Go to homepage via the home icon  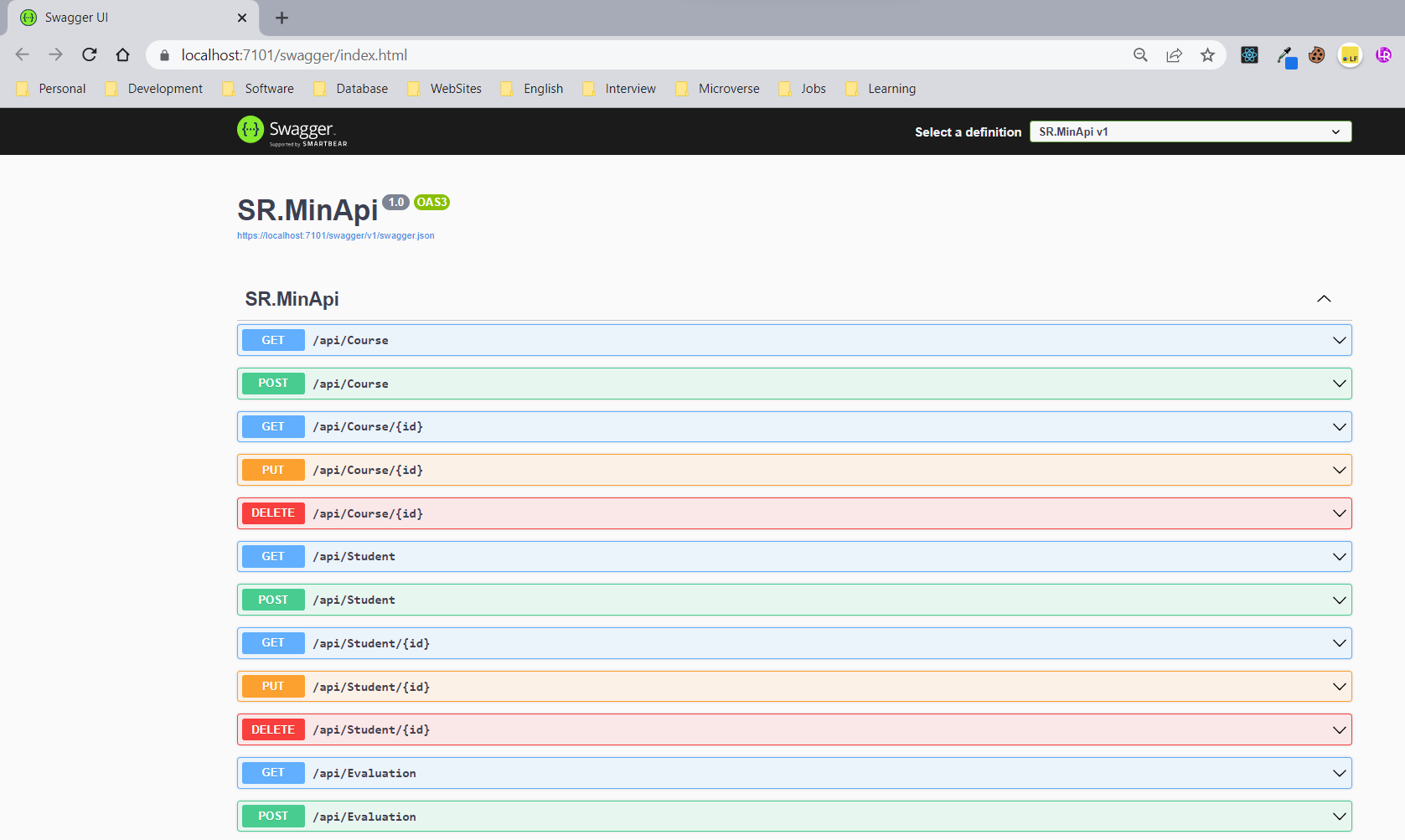(x=122, y=54)
